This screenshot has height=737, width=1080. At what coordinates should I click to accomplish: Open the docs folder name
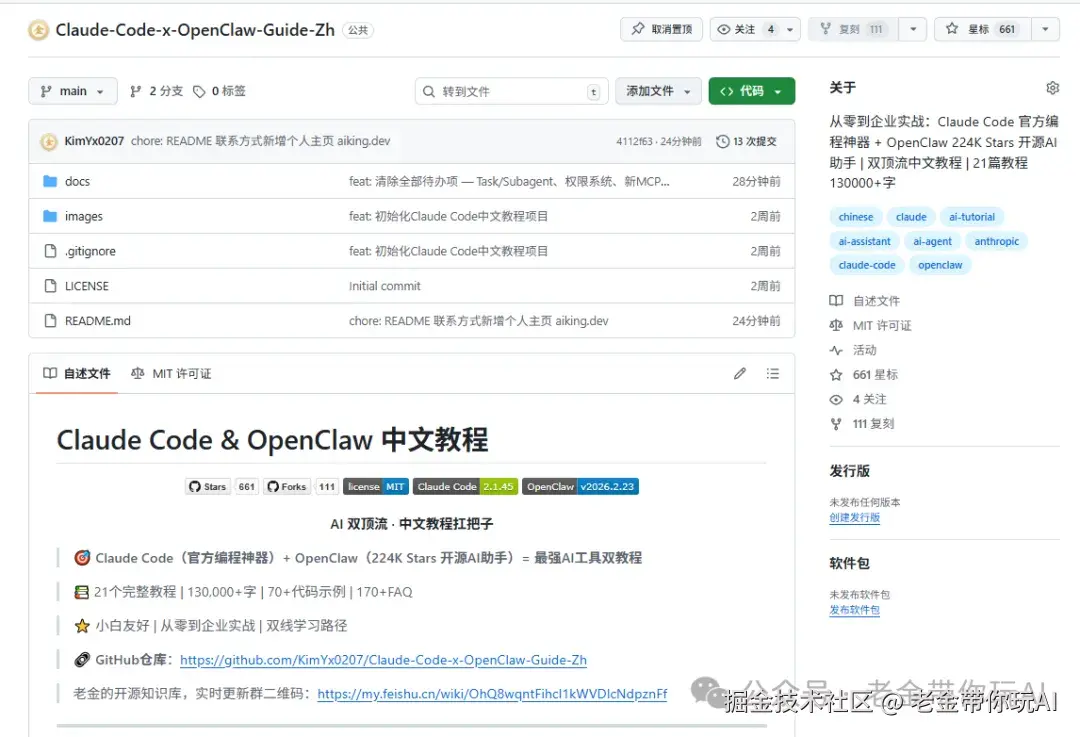77,182
